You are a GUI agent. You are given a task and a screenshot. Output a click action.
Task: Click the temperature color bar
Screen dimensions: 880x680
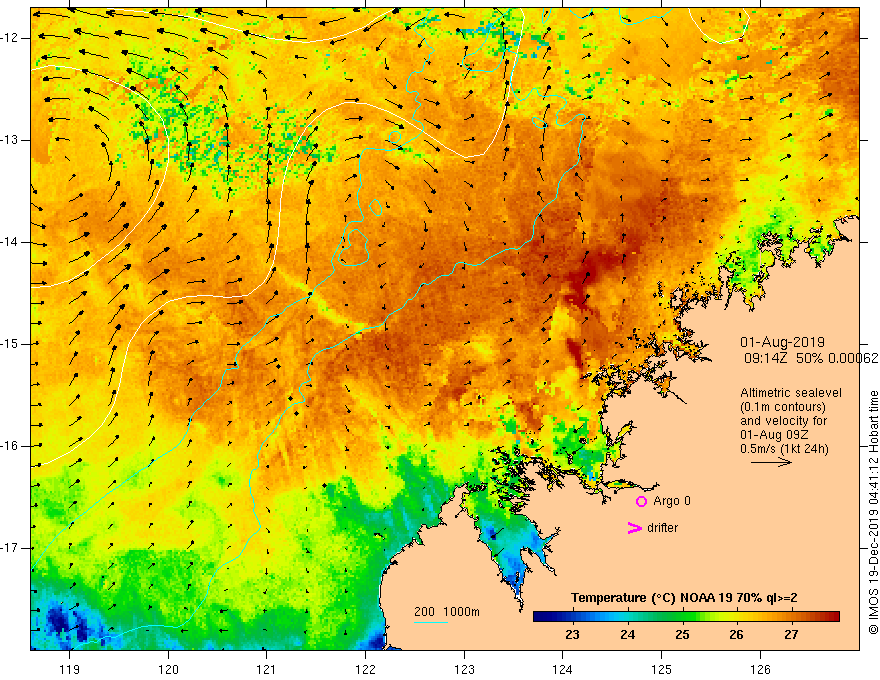pos(686,617)
